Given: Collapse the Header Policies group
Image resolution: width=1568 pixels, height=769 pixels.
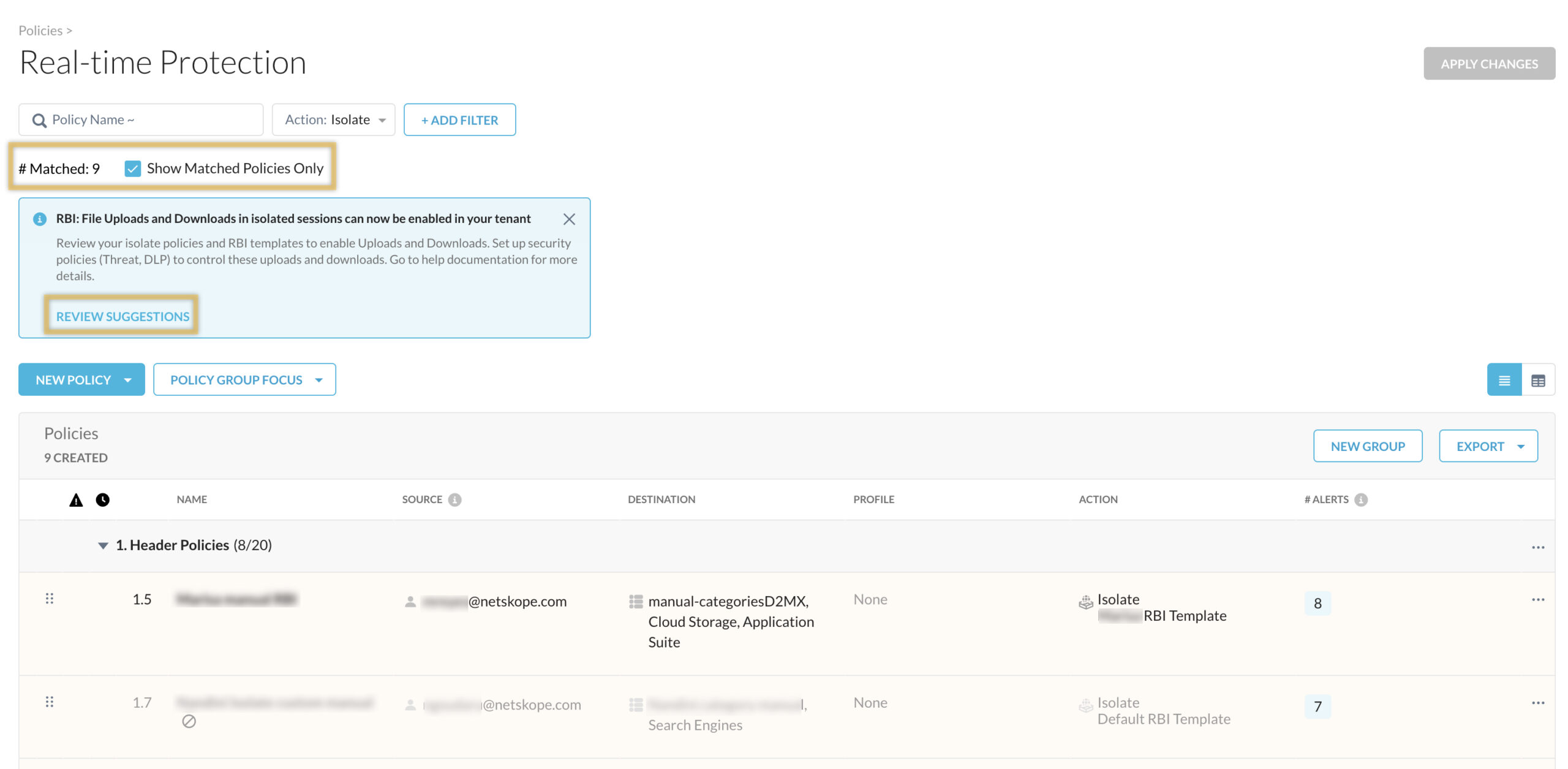Looking at the screenshot, I should [x=103, y=545].
